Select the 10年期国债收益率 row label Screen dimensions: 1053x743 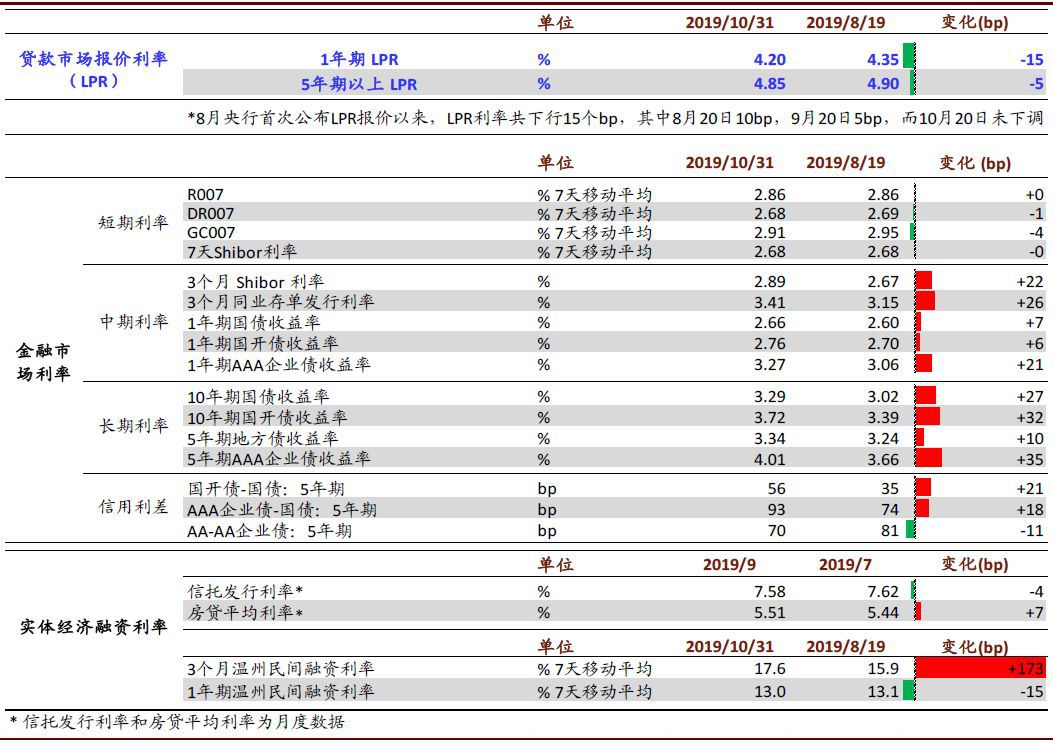258,396
